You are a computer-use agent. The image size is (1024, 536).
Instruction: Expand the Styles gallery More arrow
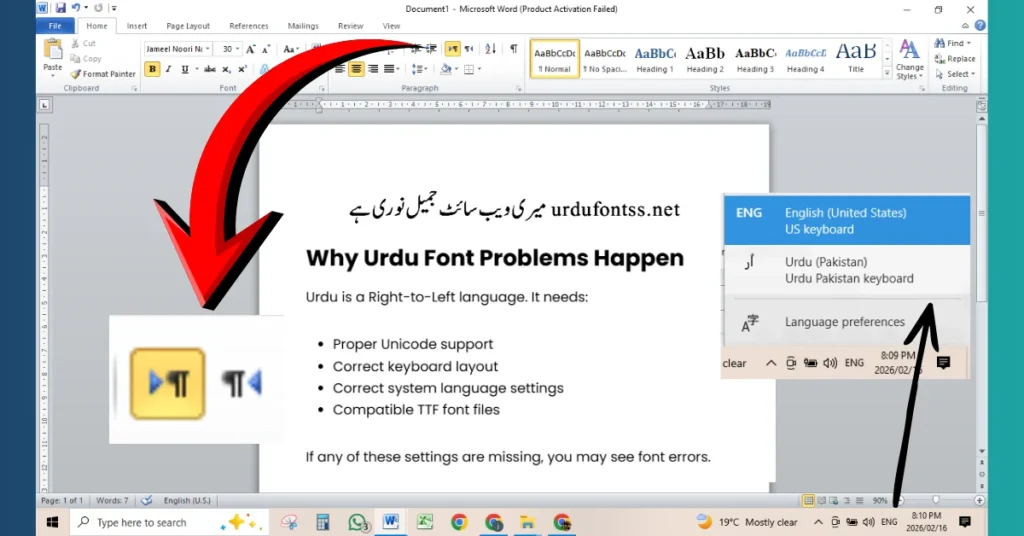click(887, 74)
